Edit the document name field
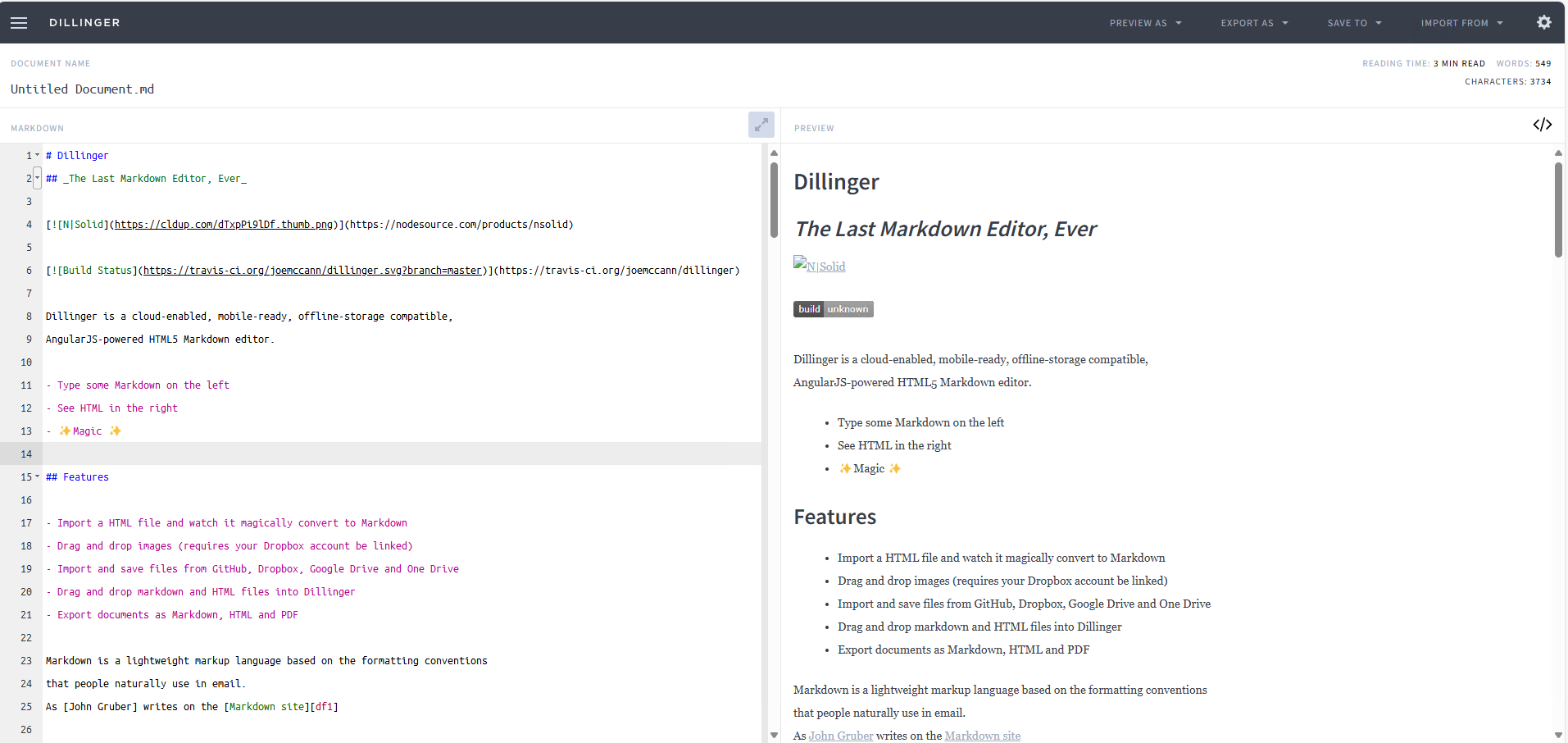Image resolution: width=1568 pixels, height=743 pixels. pos(82,89)
